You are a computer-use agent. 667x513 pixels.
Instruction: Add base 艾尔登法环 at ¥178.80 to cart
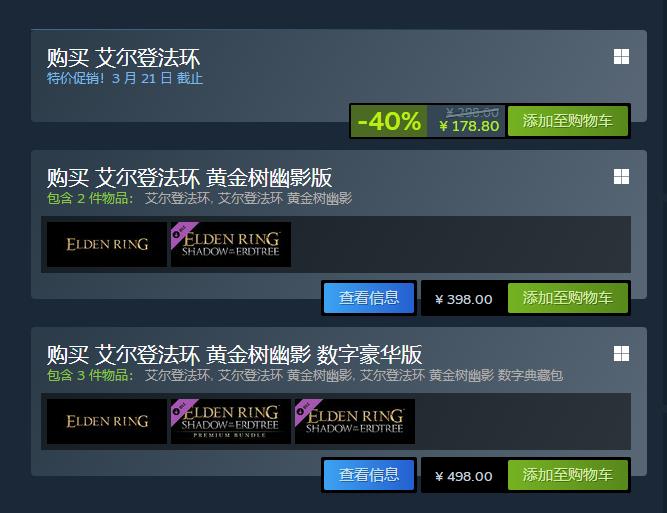[x=567, y=121]
